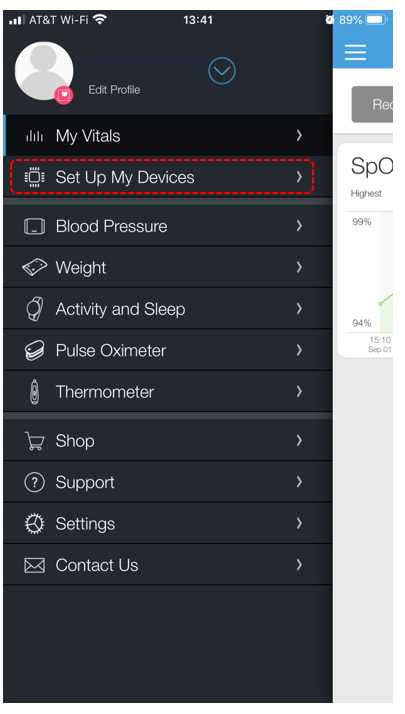Open the Activity and Sleep menu item

(168, 309)
